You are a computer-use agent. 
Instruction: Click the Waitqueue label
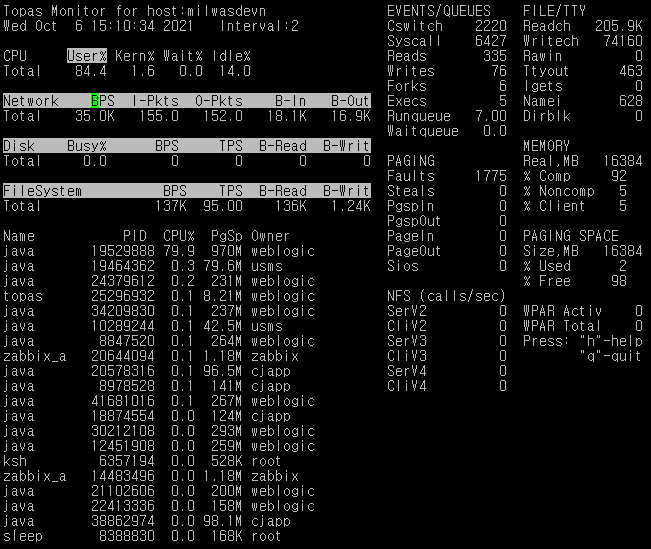(423, 131)
